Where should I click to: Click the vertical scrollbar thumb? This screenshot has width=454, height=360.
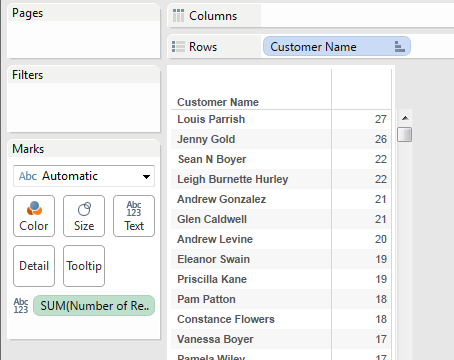405,134
